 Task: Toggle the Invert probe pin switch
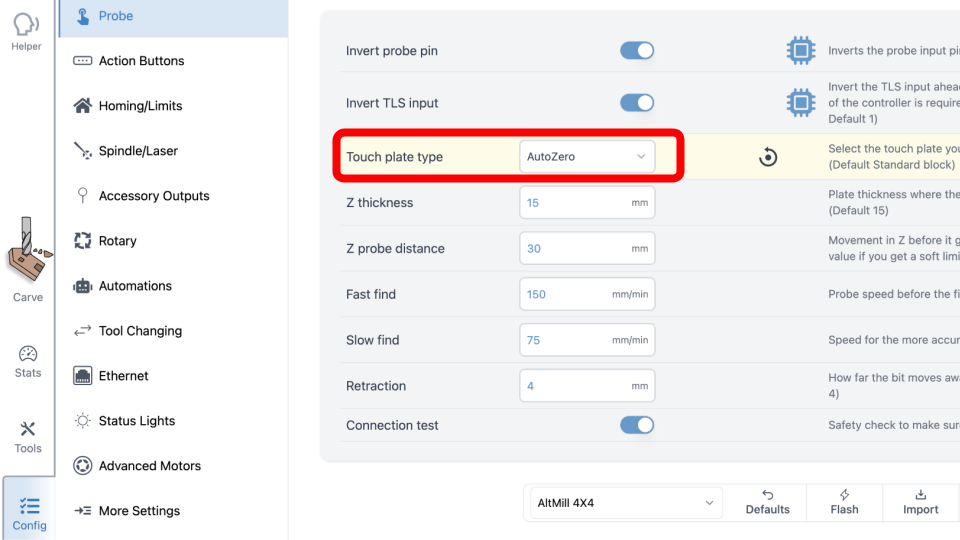pyautogui.click(x=637, y=51)
